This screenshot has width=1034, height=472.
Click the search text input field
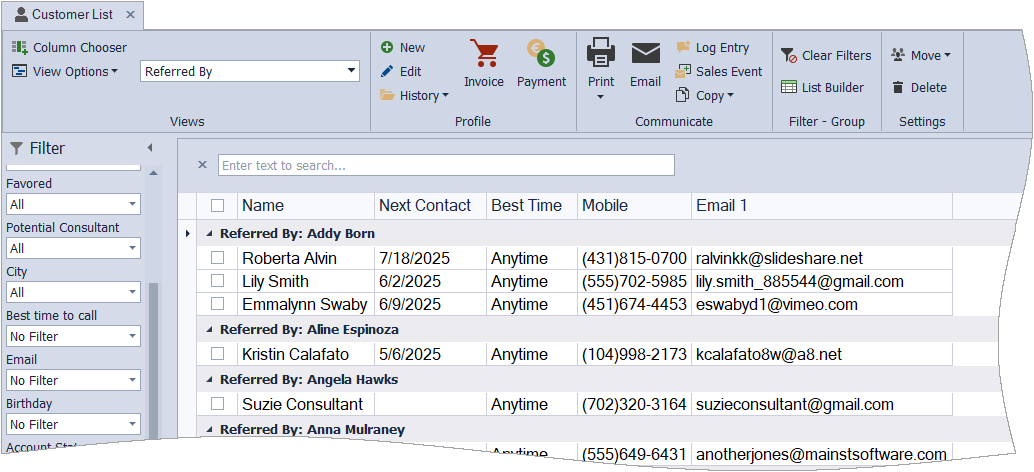coord(446,165)
